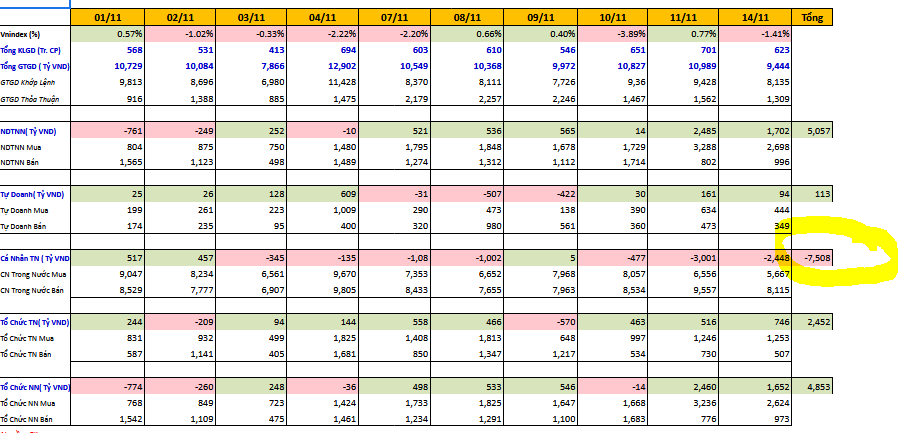Click the Tổng column header cell
The height and width of the screenshot is (433, 898).
pyautogui.click(x=812, y=17)
